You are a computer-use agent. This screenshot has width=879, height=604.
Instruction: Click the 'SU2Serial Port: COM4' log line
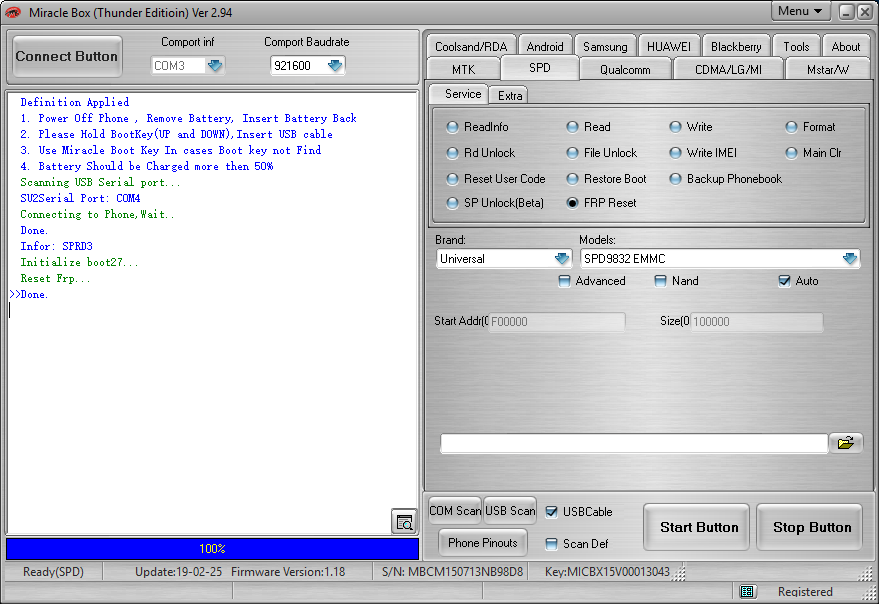[80, 198]
